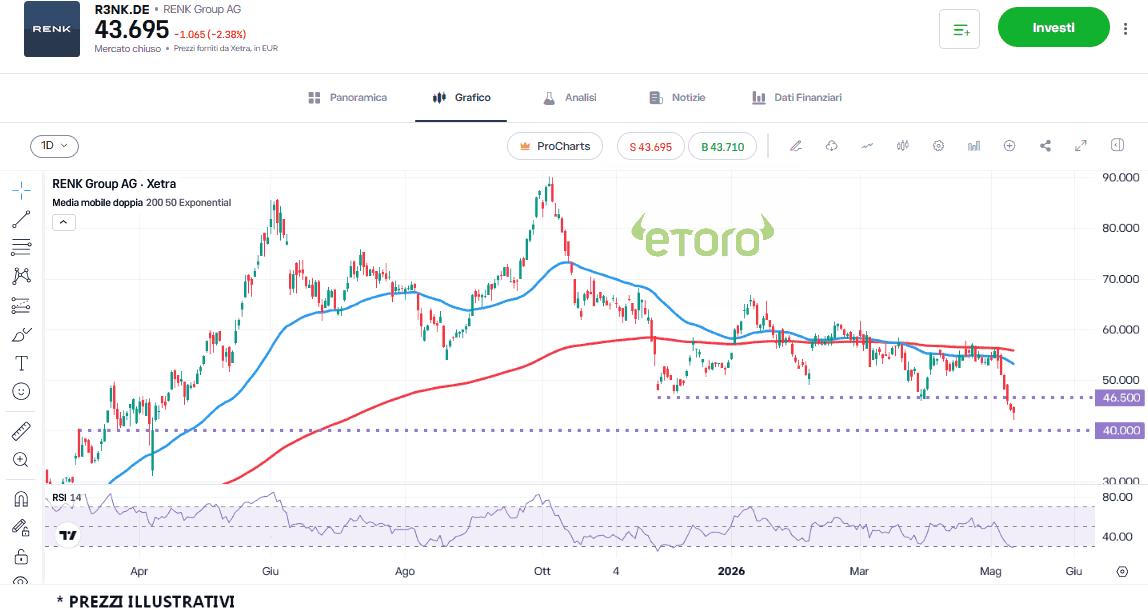Screen dimensions: 1148x612
Task: Open the Analisi tab
Action: (570, 97)
